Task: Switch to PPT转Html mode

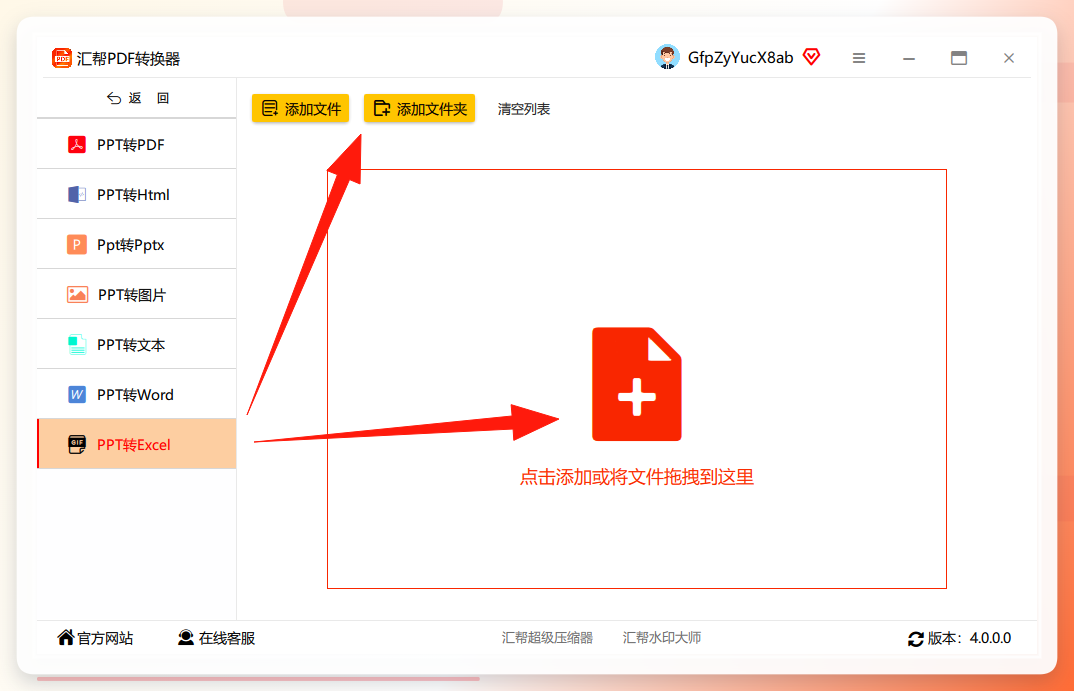Action: [x=136, y=194]
